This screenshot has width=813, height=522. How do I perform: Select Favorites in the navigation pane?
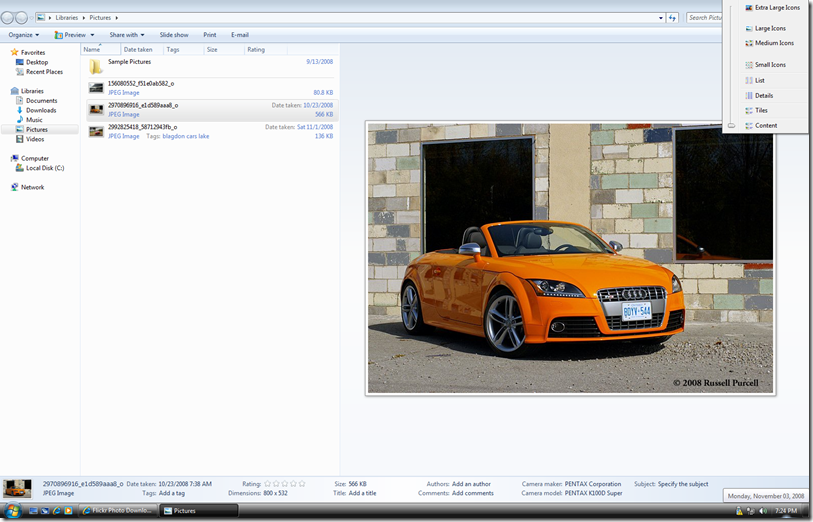point(28,52)
